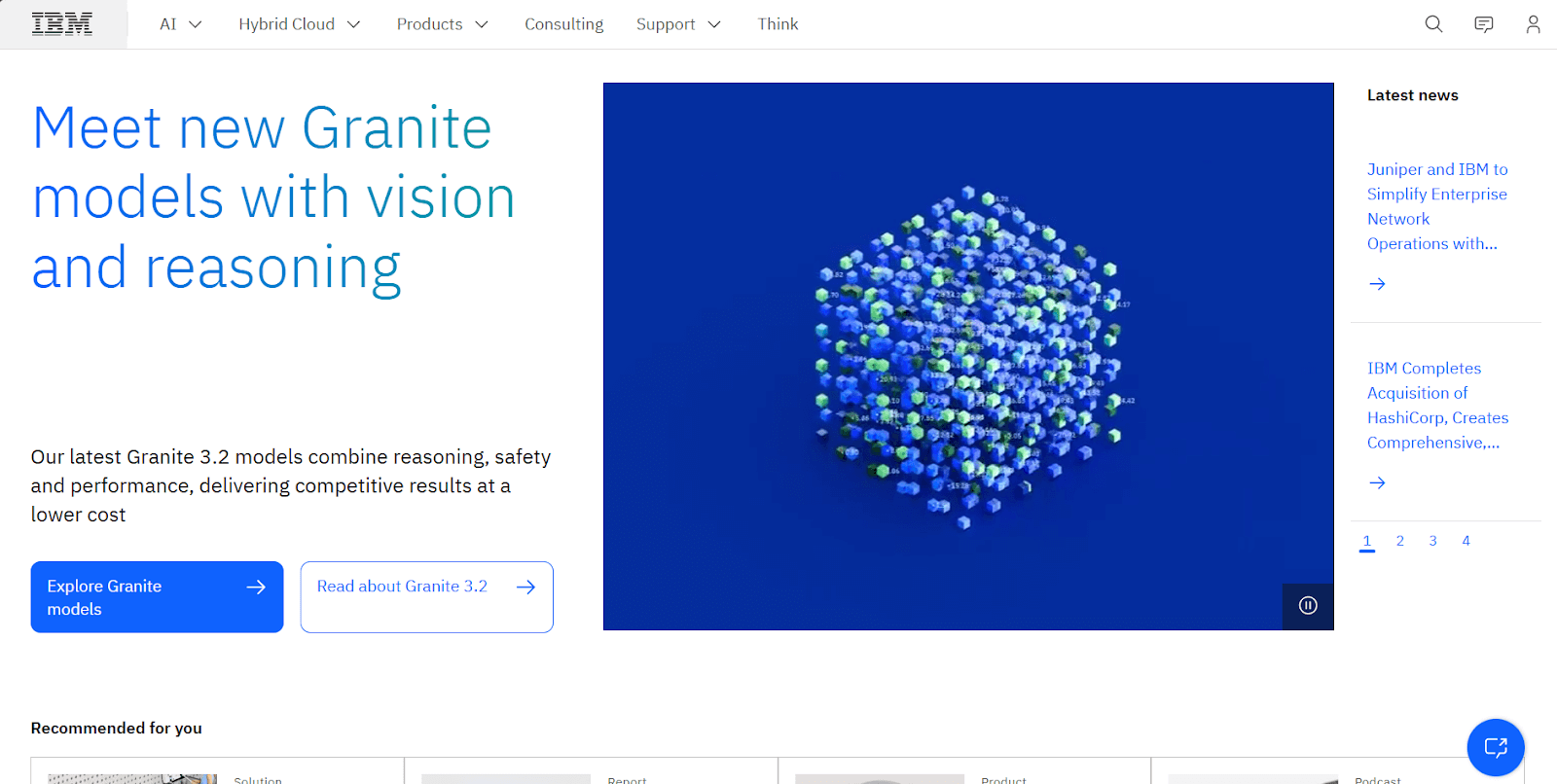Viewport: 1557px width, 784px height.
Task: Click Explore Granite models button
Action: [x=157, y=597]
